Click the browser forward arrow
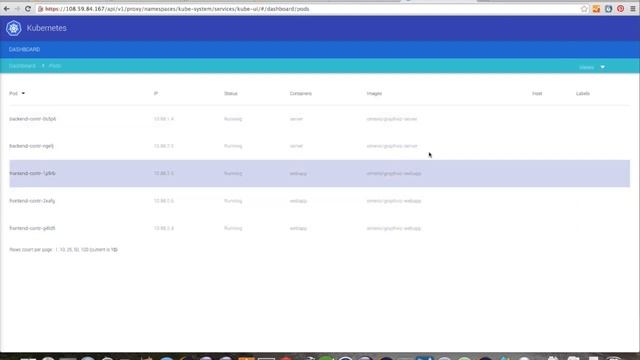The width and height of the screenshot is (640, 360). click(17, 9)
